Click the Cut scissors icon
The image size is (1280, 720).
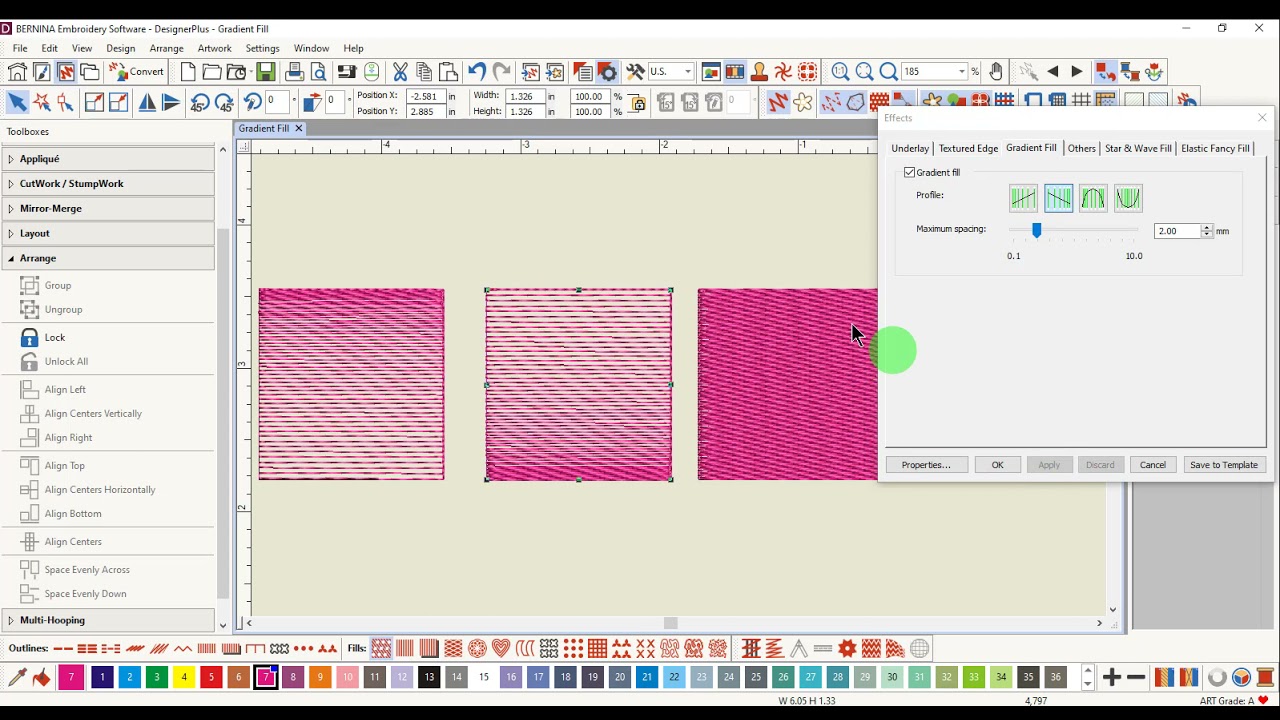click(400, 72)
